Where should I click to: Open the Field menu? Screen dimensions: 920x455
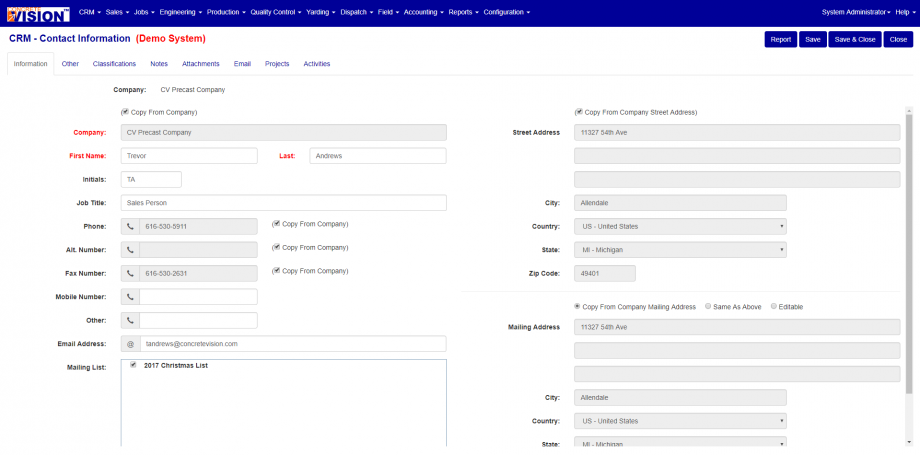click(389, 12)
